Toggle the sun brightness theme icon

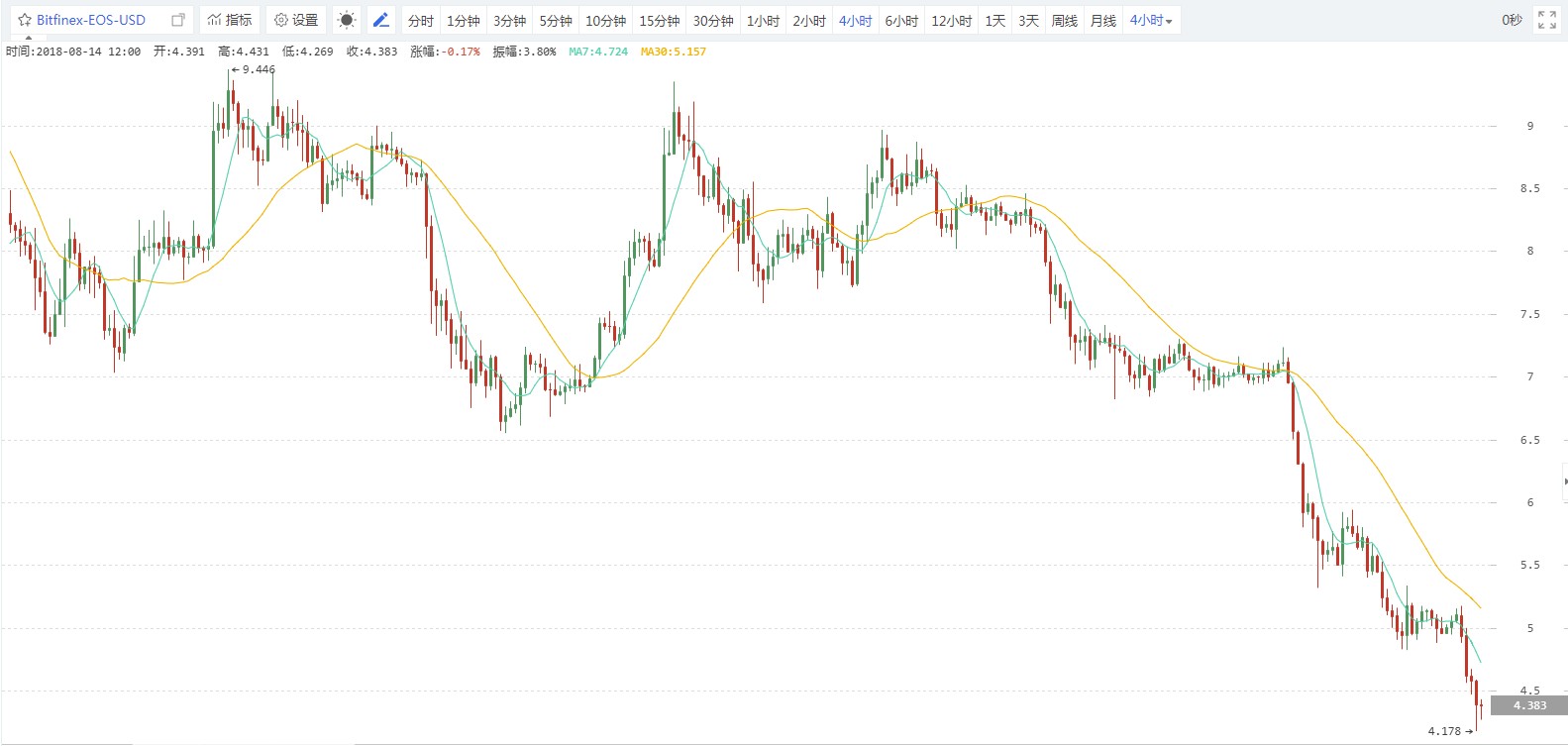click(x=346, y=20)
